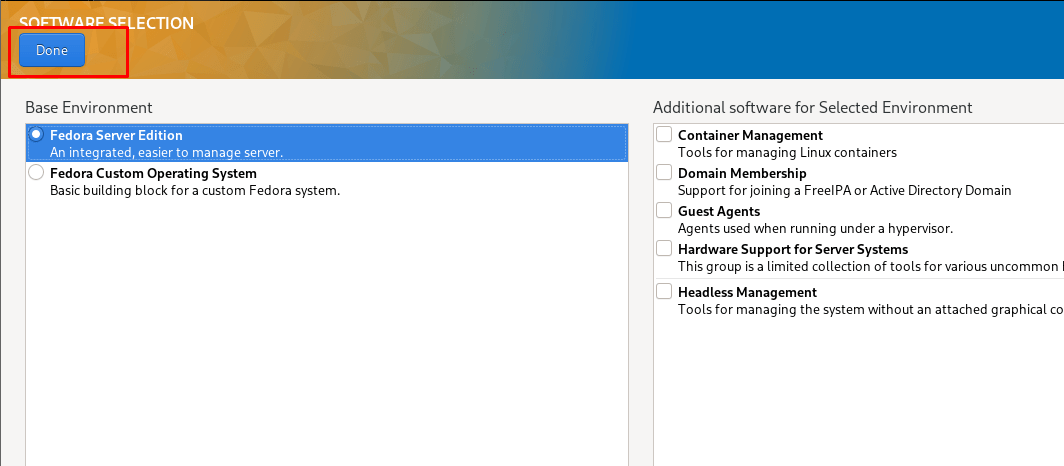Toggle the Headless Management checkbox
The height and width of the screenshot is (466, 1064).
click(x=664, y=292)
